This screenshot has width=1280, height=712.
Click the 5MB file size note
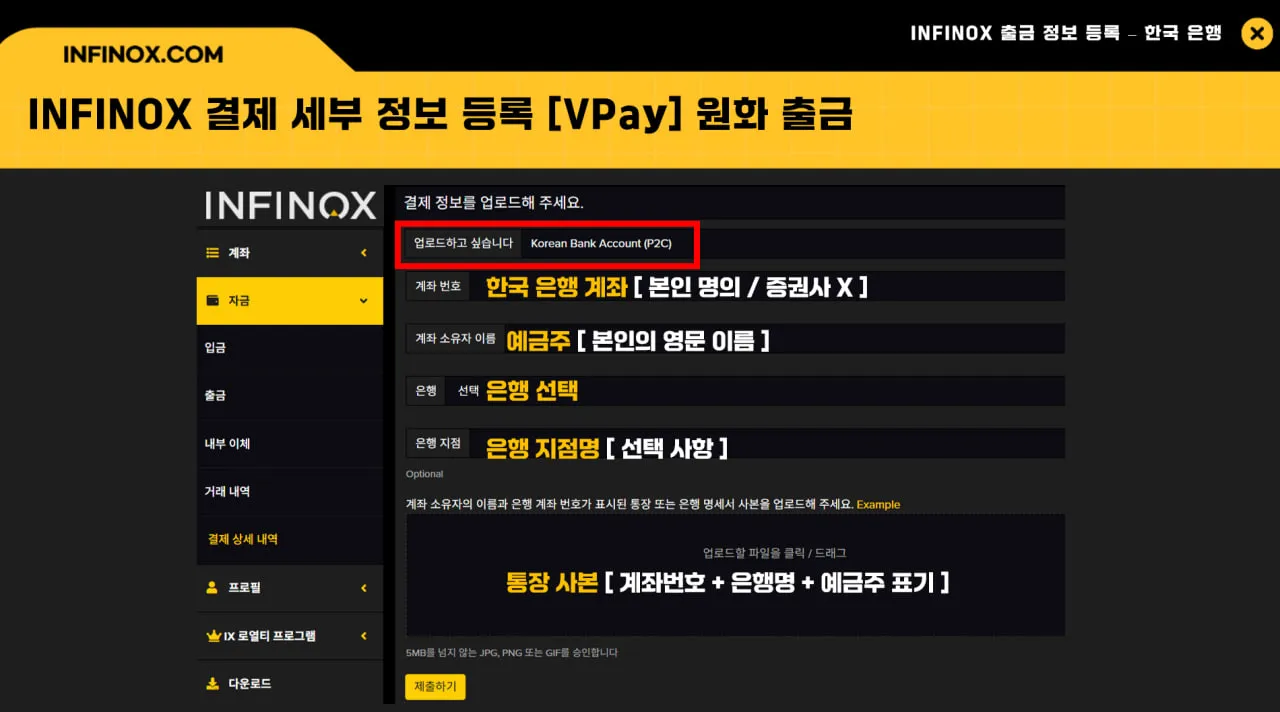coord(512,653)
